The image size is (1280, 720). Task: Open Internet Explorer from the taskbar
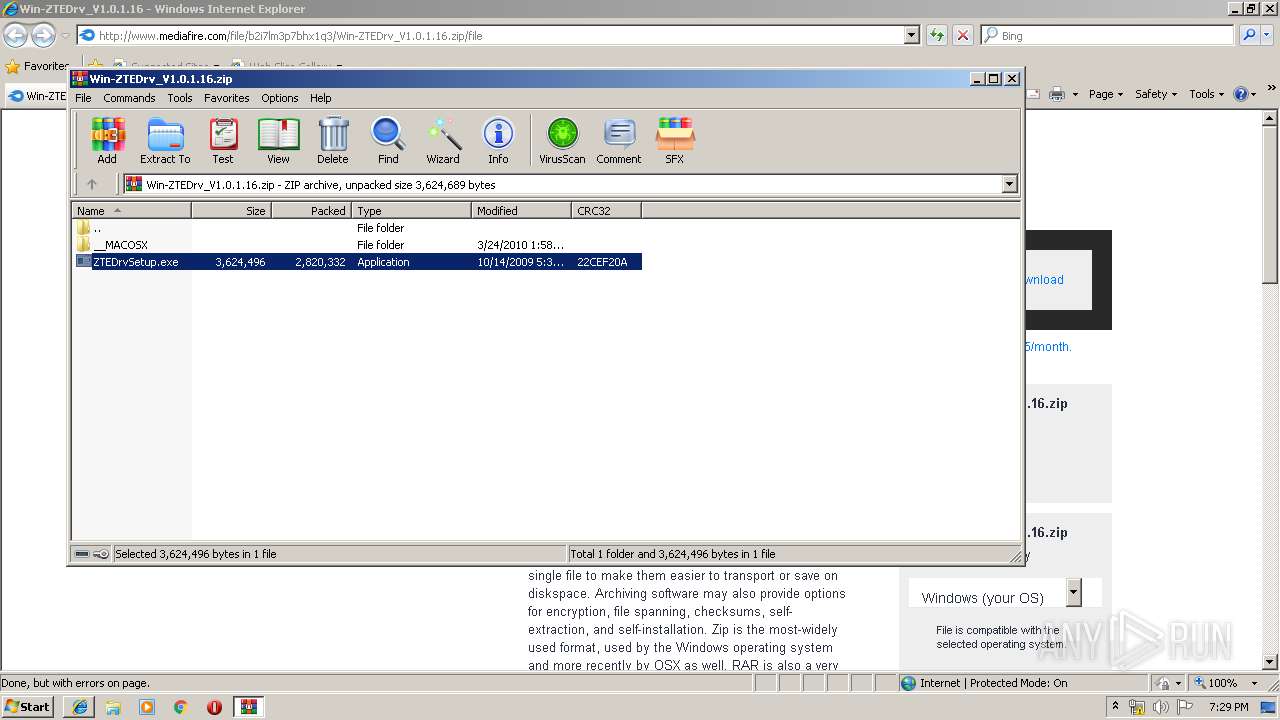click(x=80, y=707)
